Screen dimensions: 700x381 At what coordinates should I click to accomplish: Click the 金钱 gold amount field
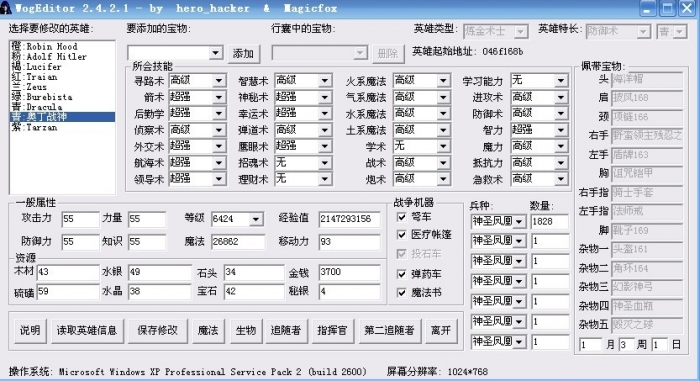349,272
